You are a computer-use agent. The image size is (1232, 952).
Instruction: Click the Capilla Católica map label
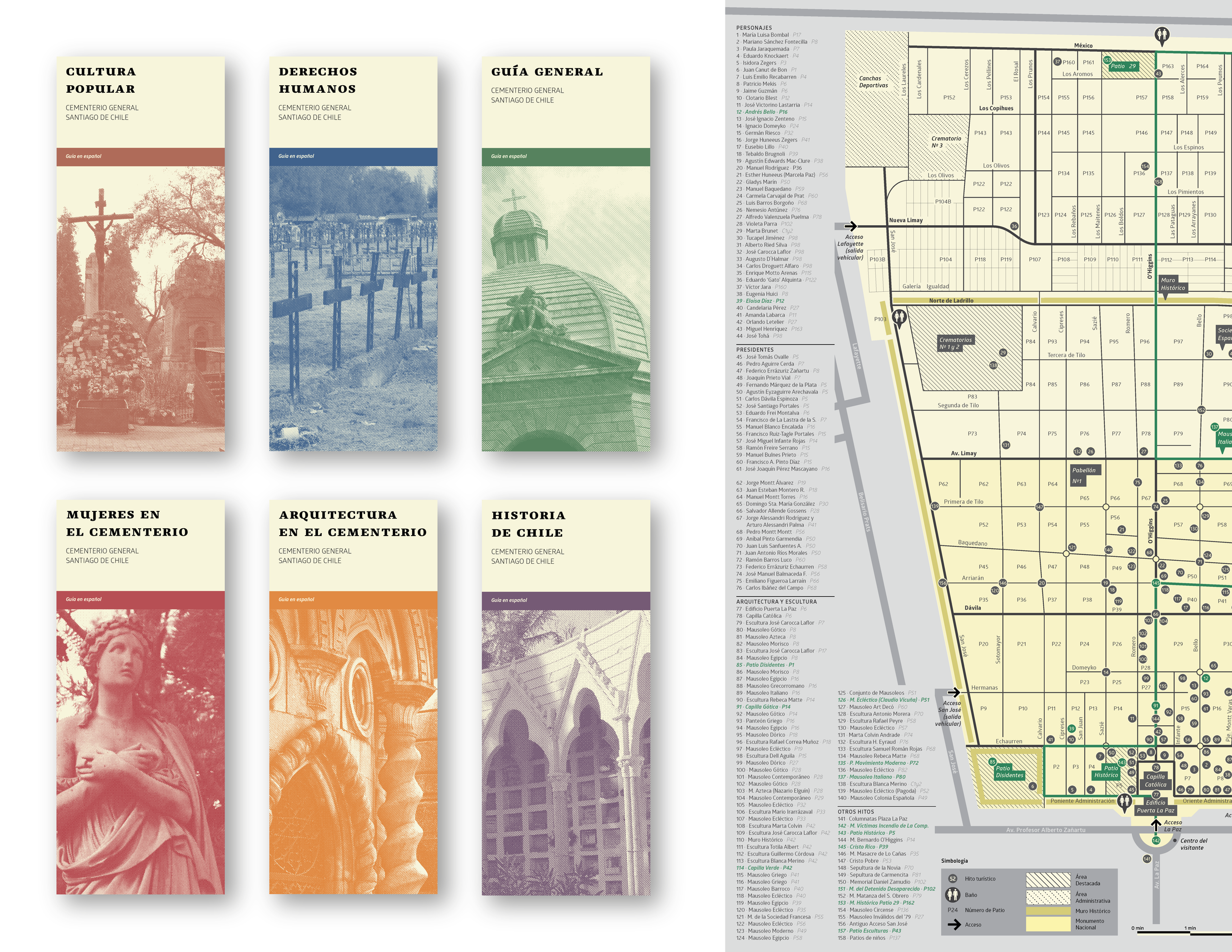1155,781
